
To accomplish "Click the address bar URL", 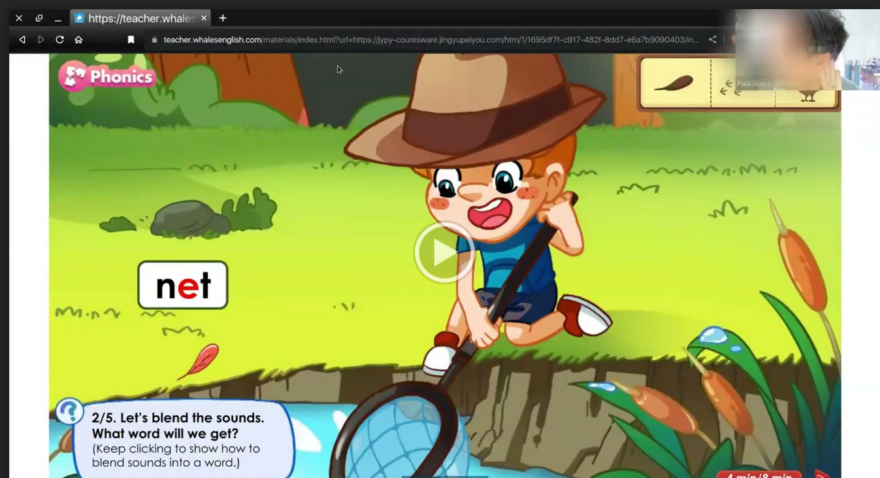I will point(430,40).
